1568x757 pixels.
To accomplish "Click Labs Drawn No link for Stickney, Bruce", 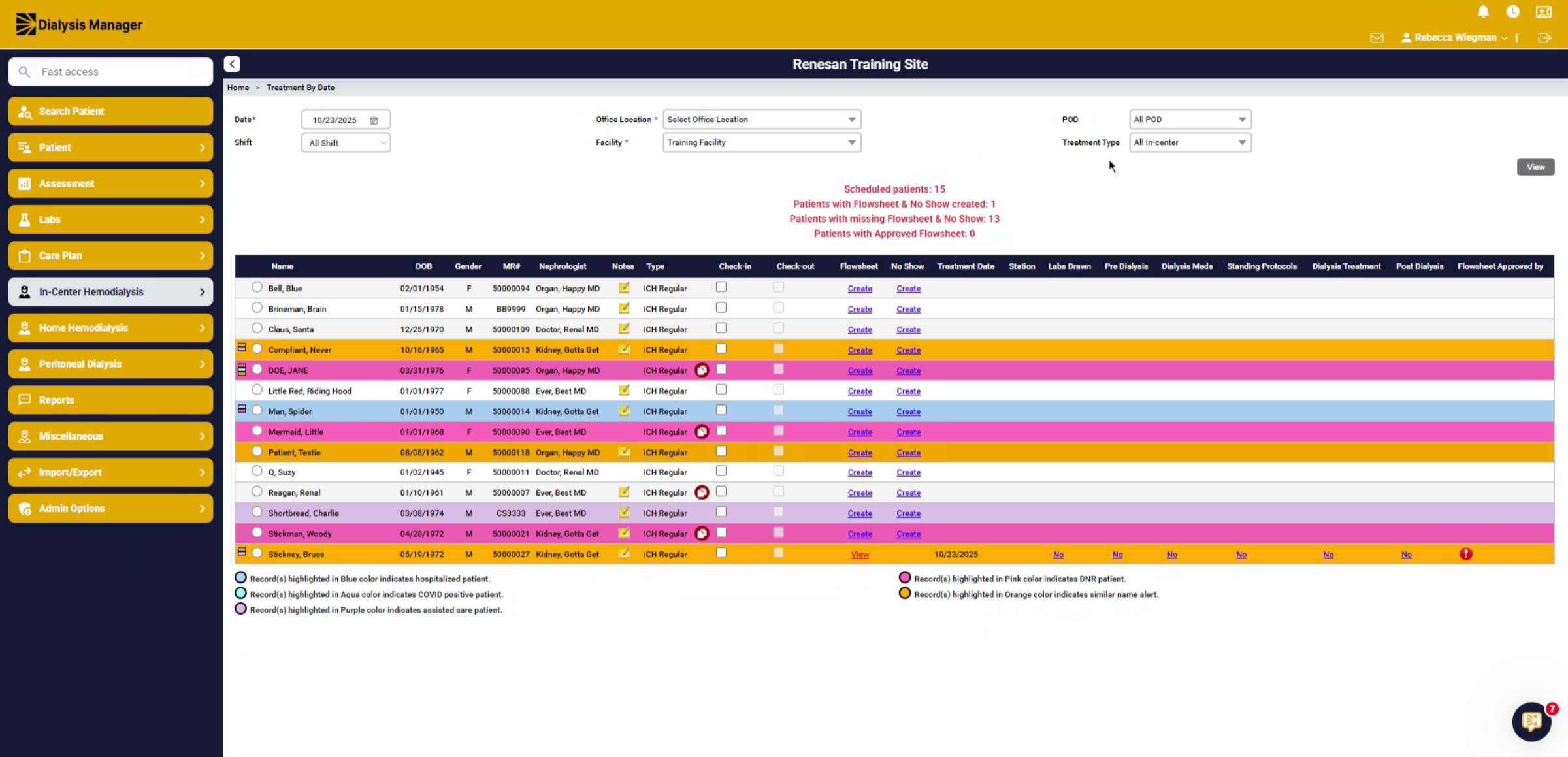I will coord(1058,555).
